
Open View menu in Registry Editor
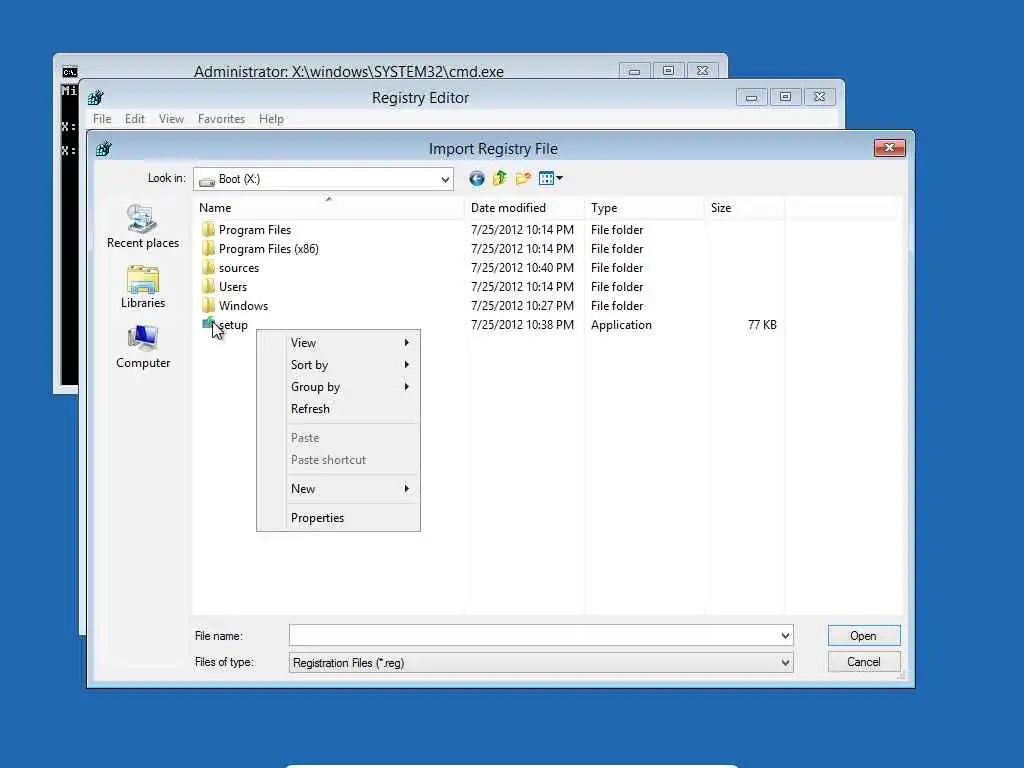(171, 119)
